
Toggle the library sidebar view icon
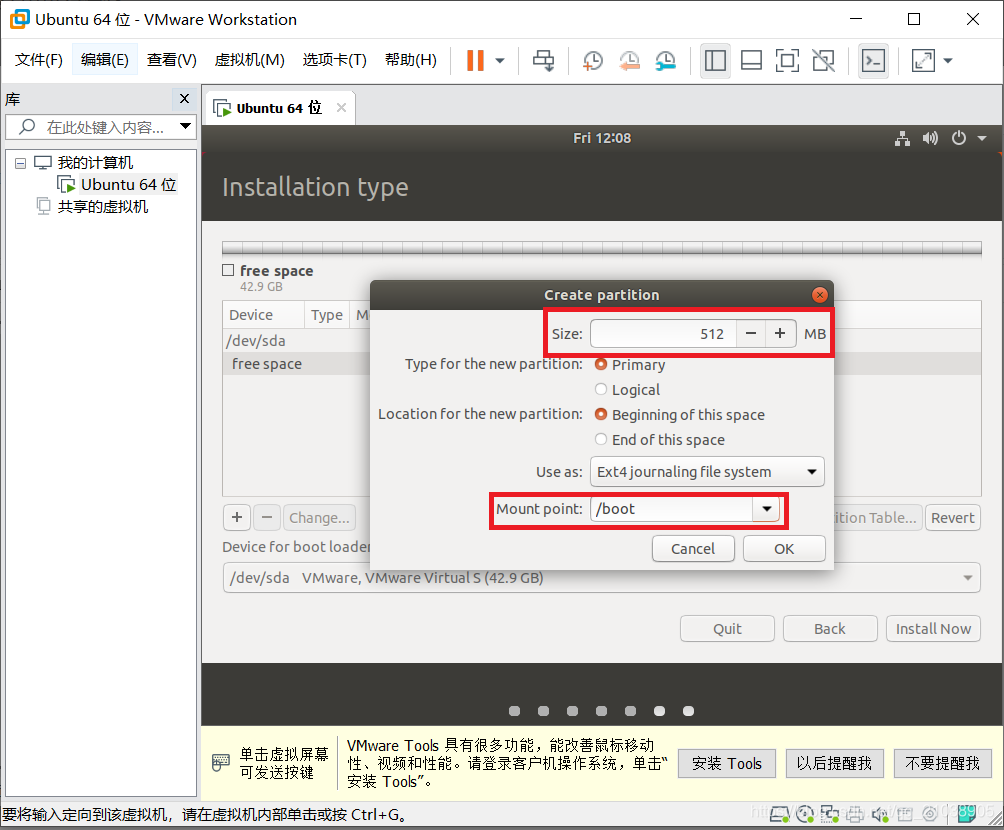coord(715,61)
